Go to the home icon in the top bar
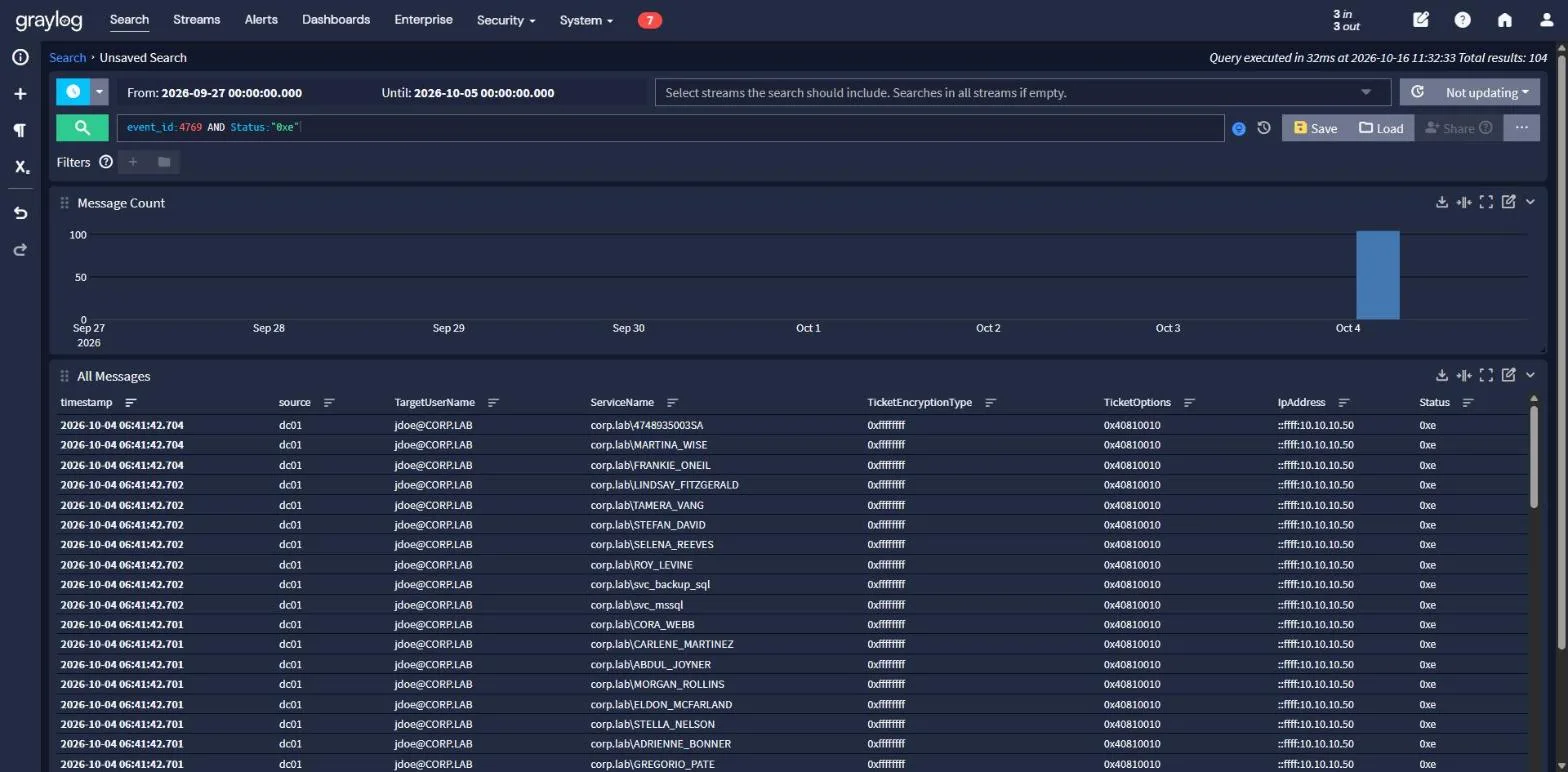 point(1504,20)
